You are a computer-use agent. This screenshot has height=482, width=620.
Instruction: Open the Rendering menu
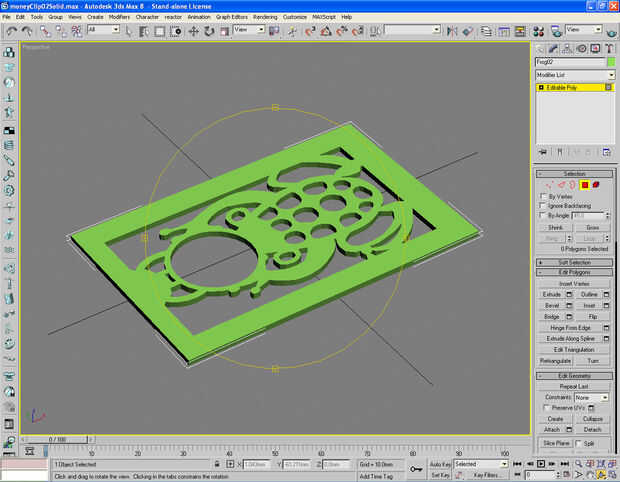pyautogui.click(x=265, y=17)
